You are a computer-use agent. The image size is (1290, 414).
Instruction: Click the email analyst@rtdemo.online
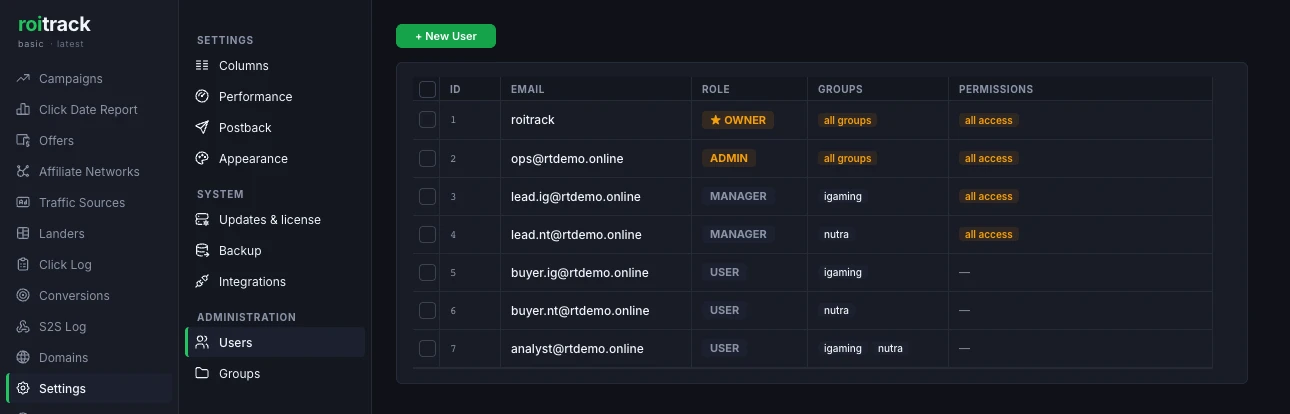coord(577,349)
